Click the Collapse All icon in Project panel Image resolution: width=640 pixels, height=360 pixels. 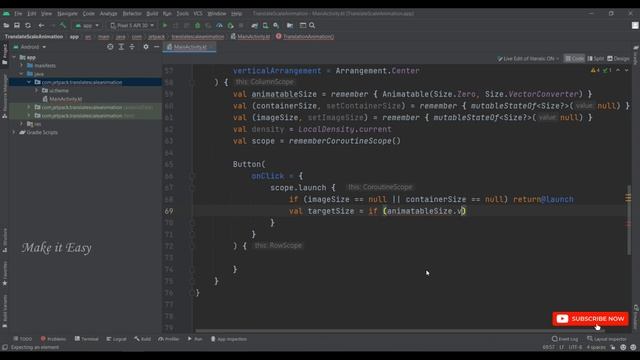tap(132, 47)
